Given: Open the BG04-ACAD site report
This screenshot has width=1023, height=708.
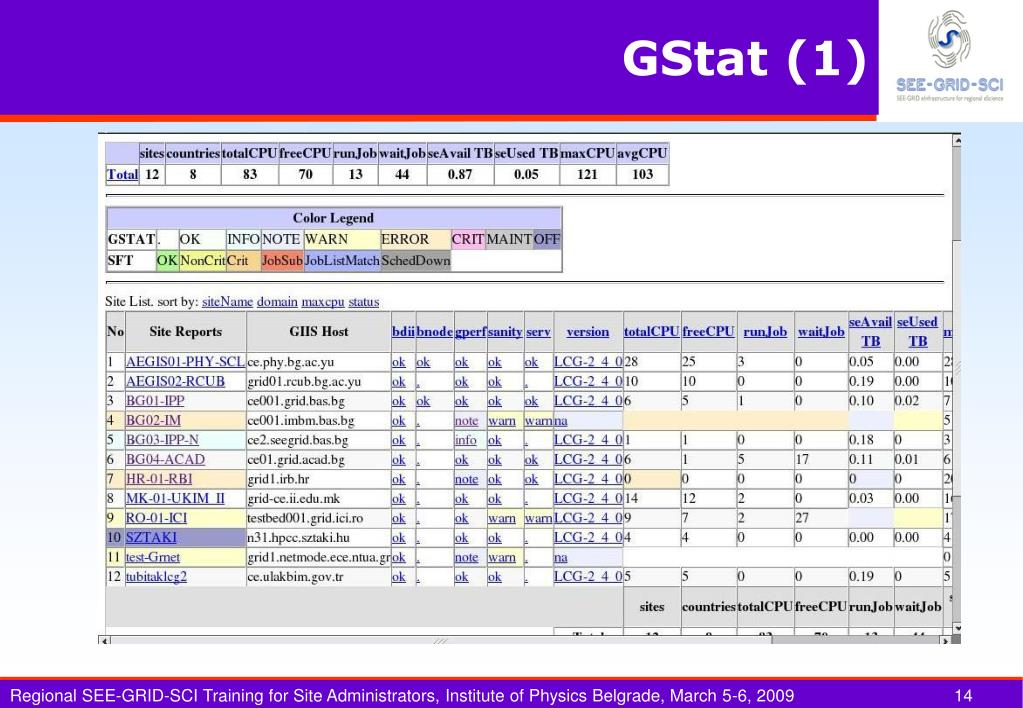Looking at the screenshot, I should pos(165,459).
